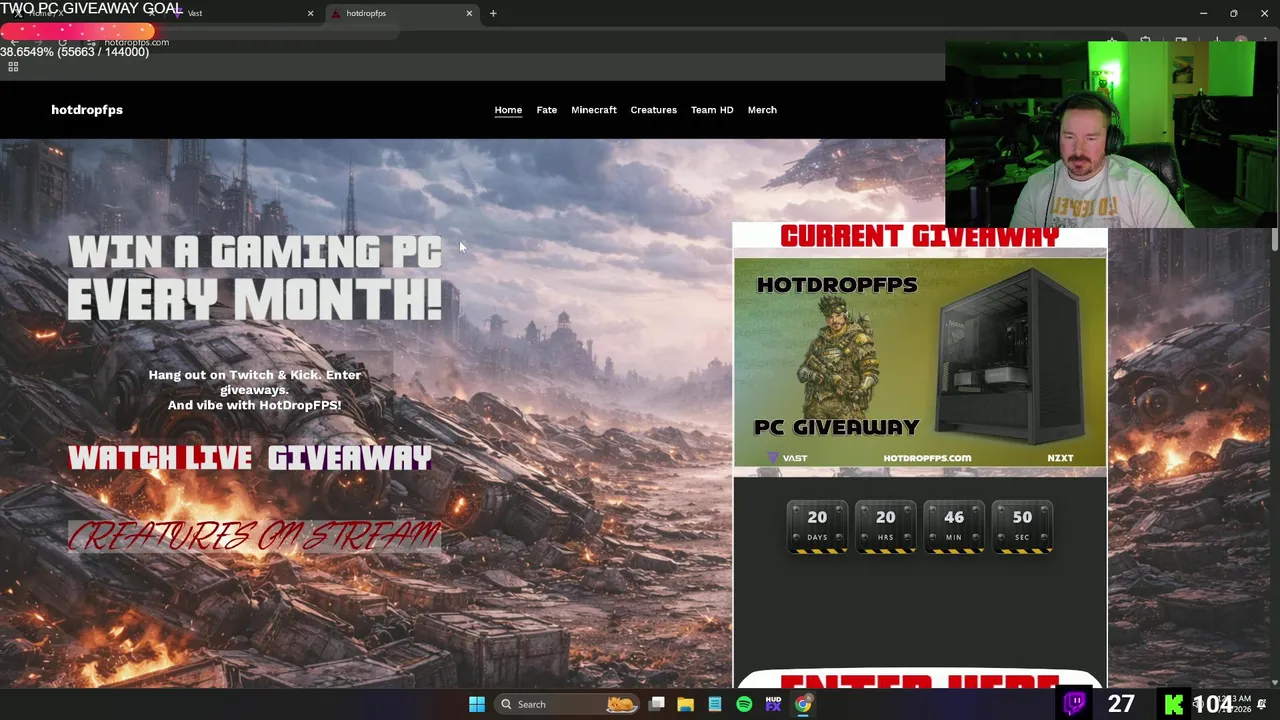Click the NZXT logo on the banner
This screenshot has width=1280, height=720.
coord(1060,458)
